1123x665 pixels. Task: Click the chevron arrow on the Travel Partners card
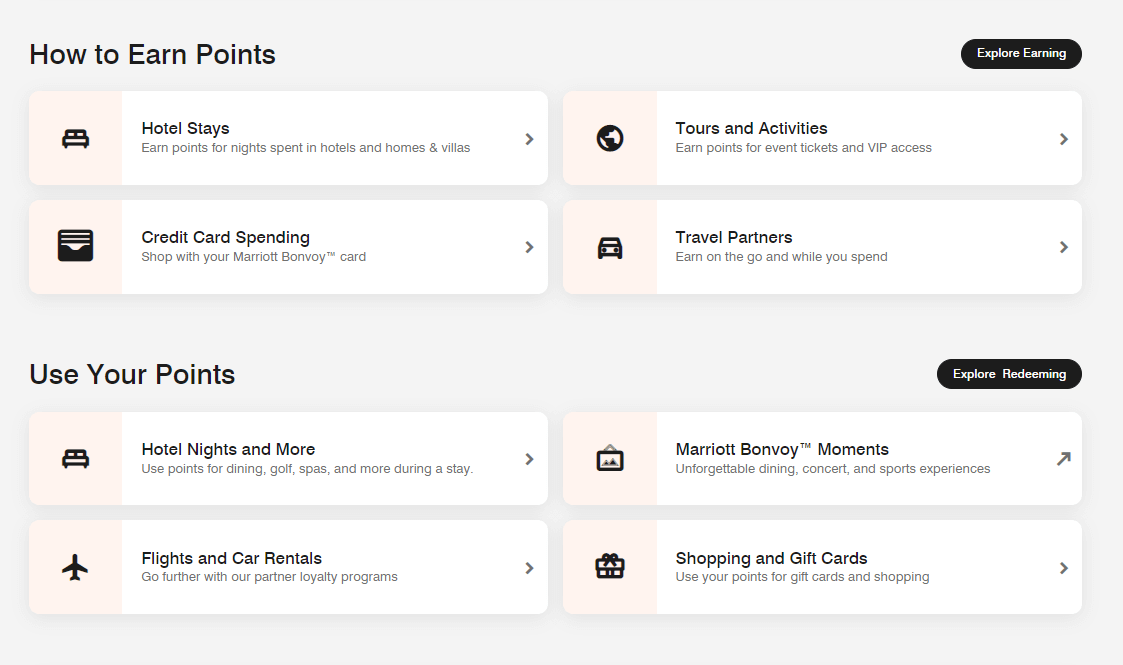[x=1064, y=247]
